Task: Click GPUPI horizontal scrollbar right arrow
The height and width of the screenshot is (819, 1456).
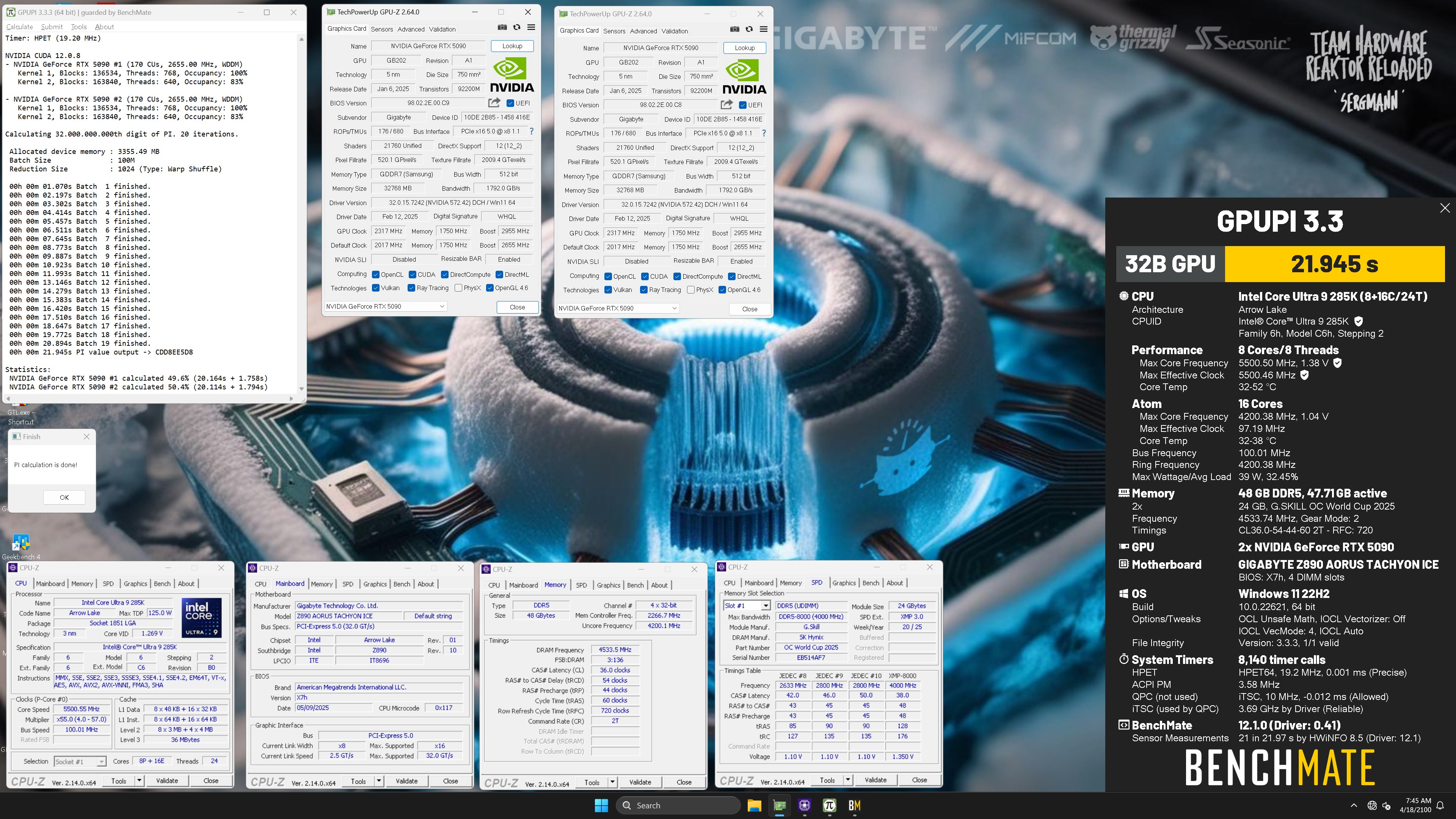Action: tap(291, 399)
